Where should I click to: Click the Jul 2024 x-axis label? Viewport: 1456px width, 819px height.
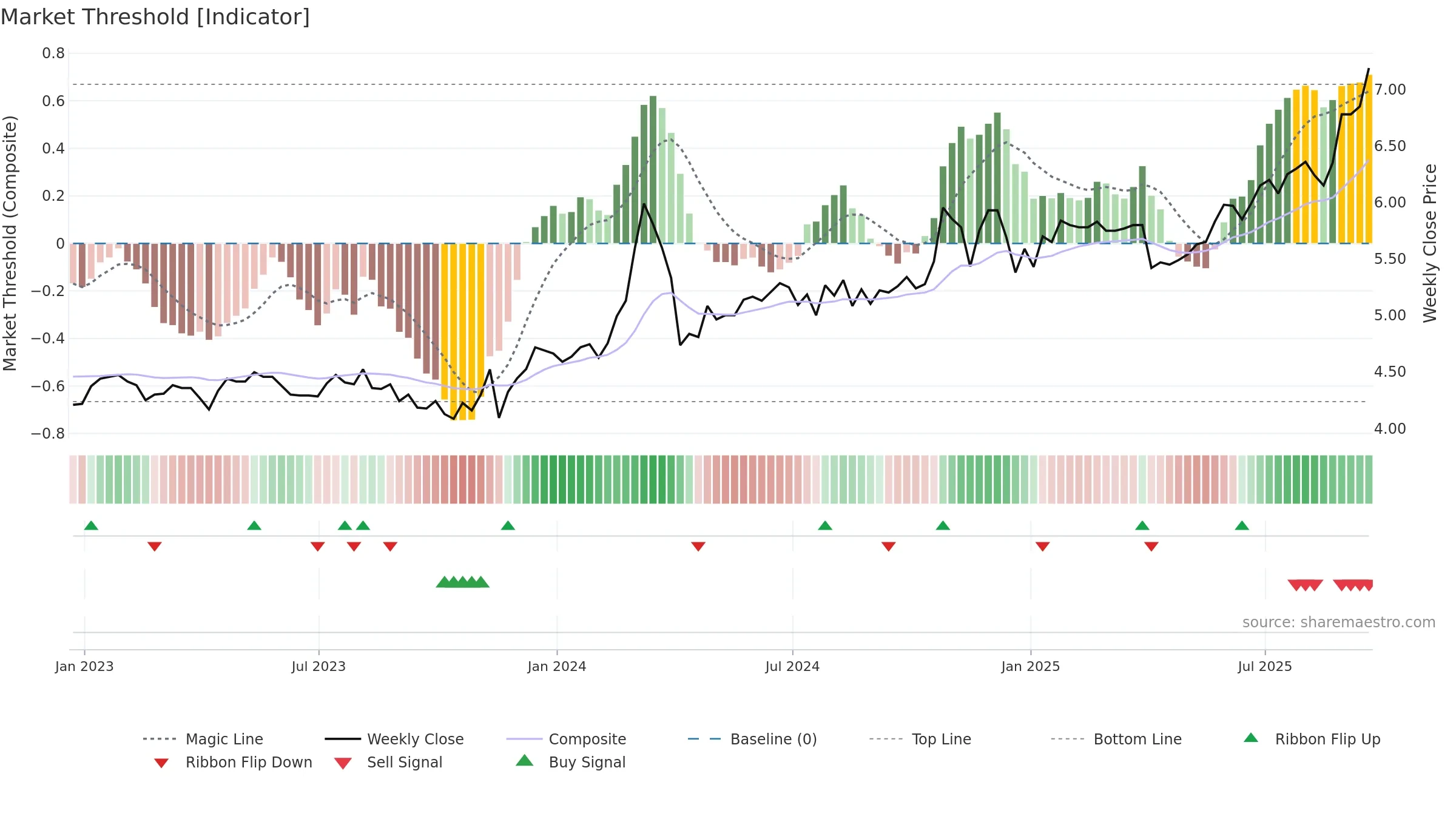pyautogui.click(x=792, y=667)
